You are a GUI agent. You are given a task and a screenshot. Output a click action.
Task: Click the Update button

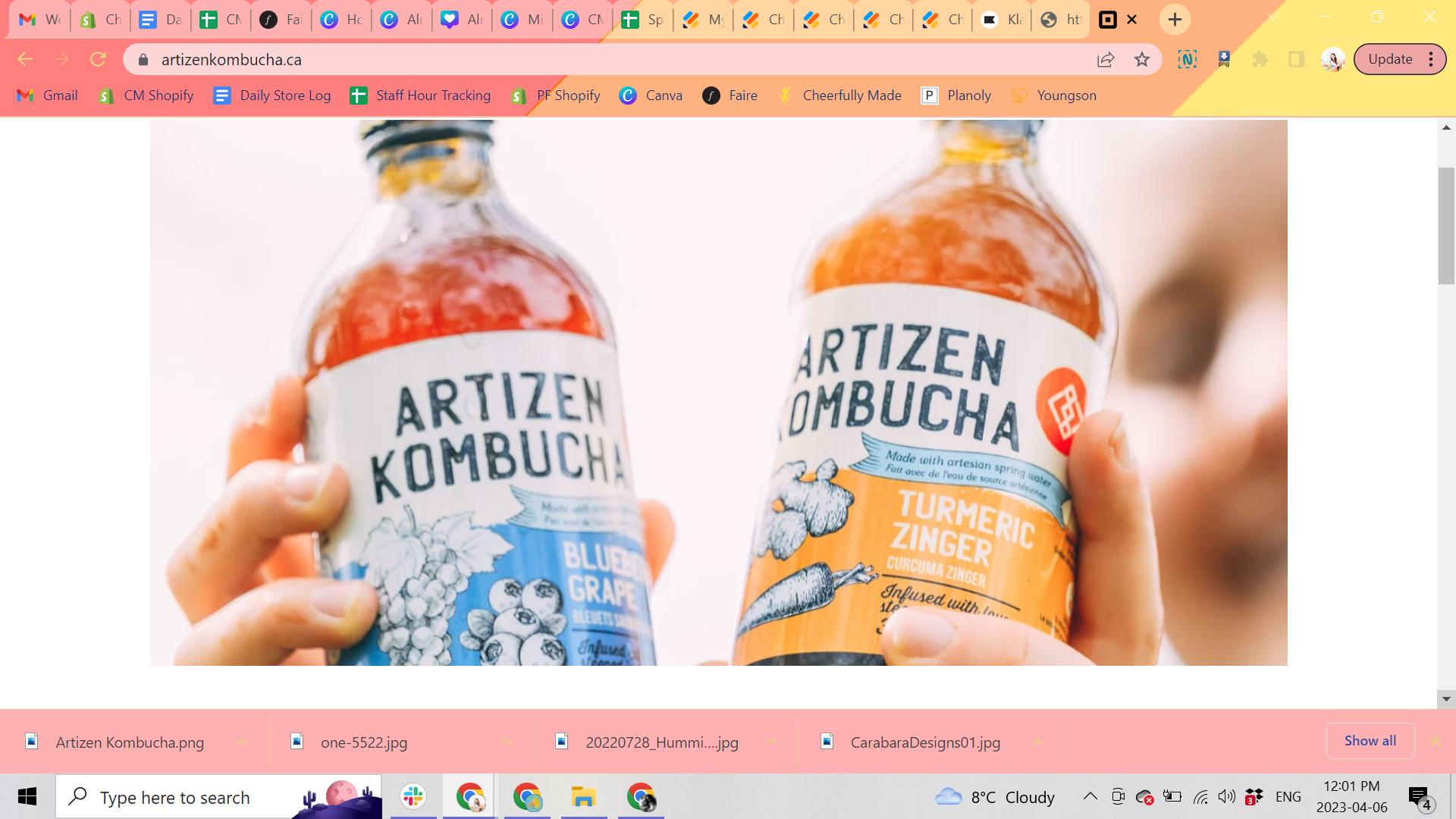(x=1390, y=59)
